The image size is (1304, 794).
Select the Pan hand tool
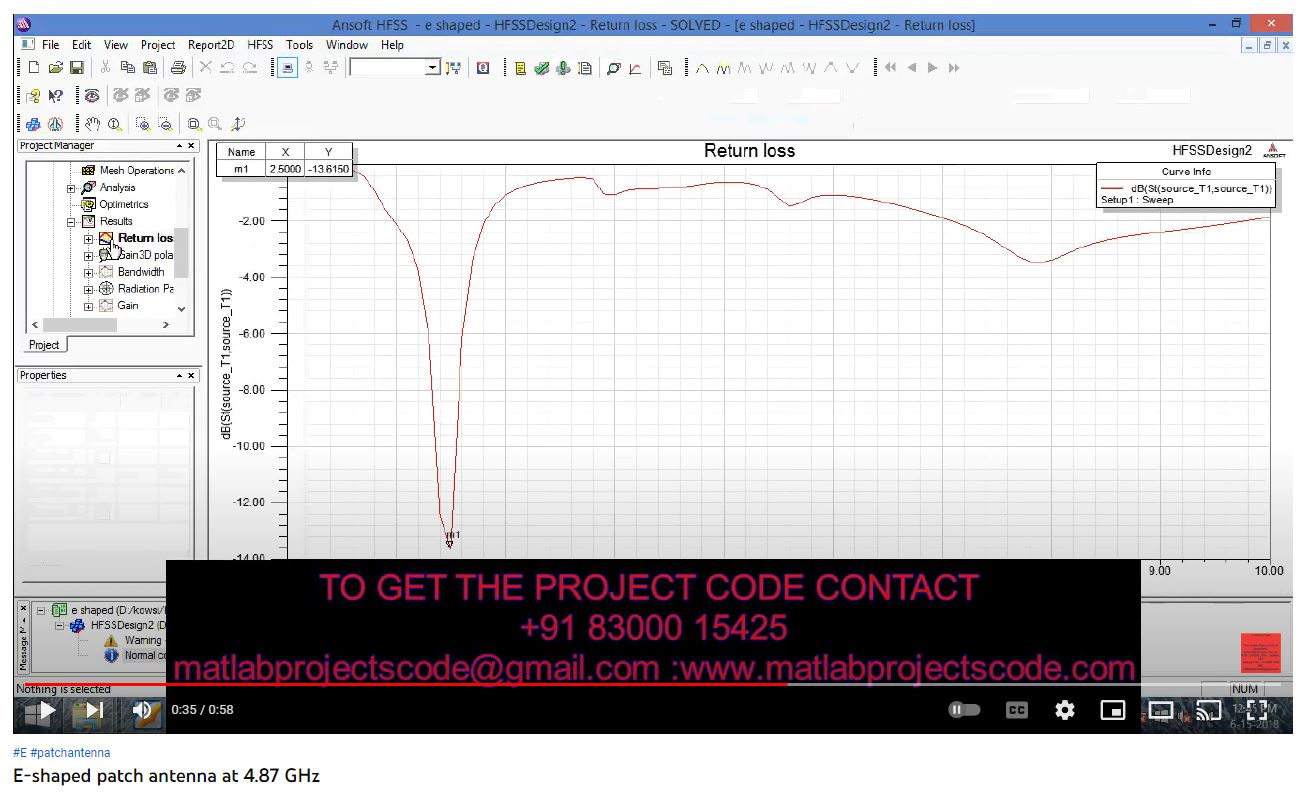coord(93,124)
